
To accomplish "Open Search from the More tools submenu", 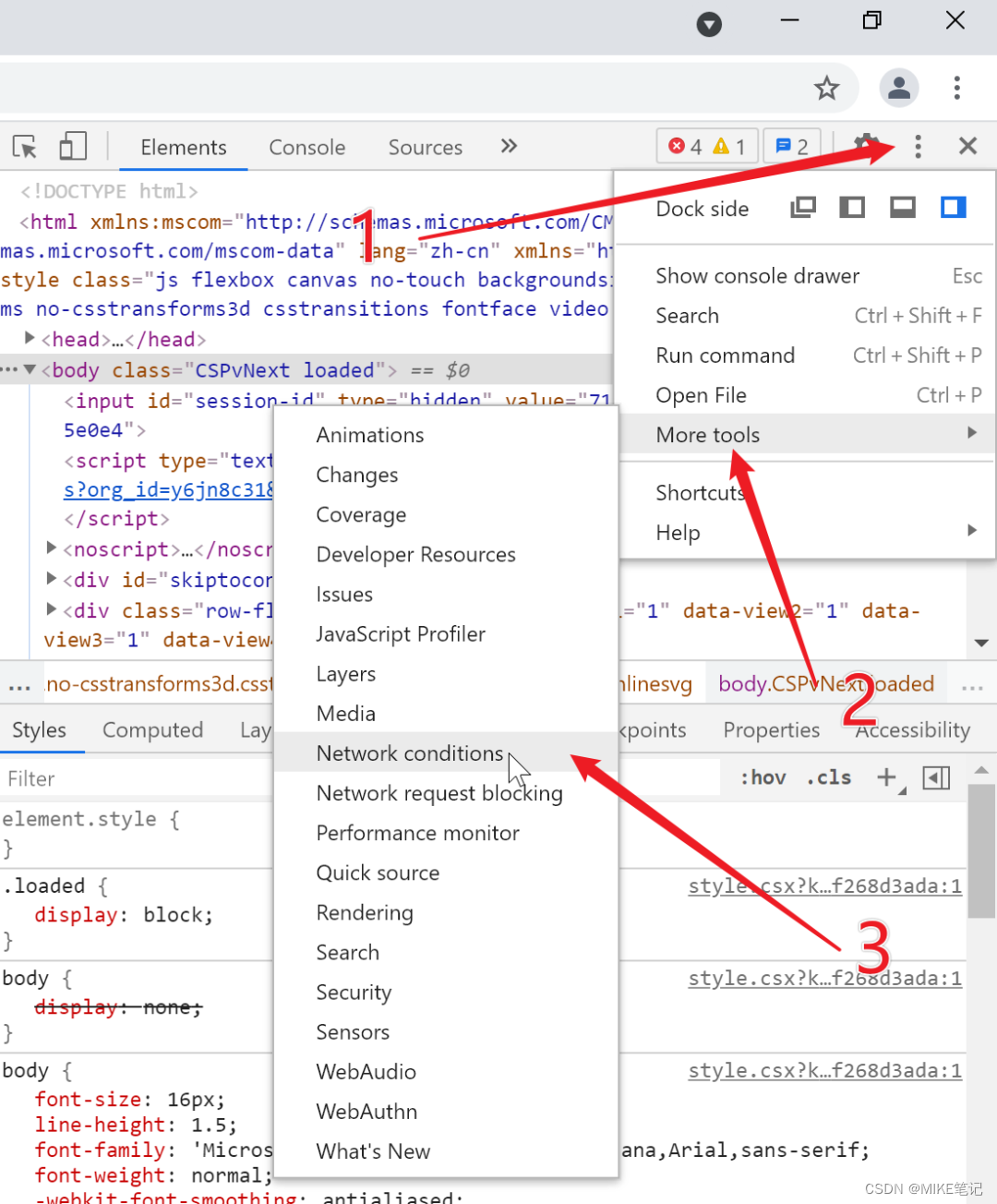I will tap(446, 951).
